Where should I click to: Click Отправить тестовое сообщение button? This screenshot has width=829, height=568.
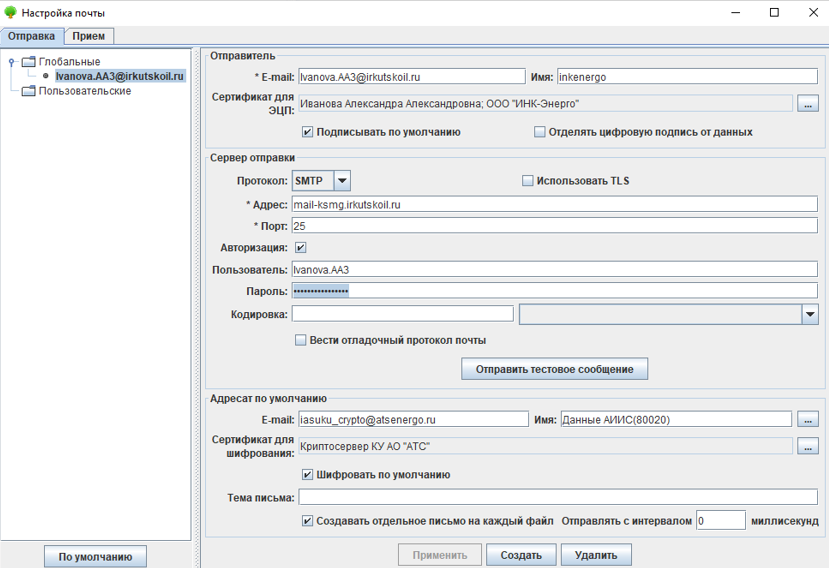554,369
